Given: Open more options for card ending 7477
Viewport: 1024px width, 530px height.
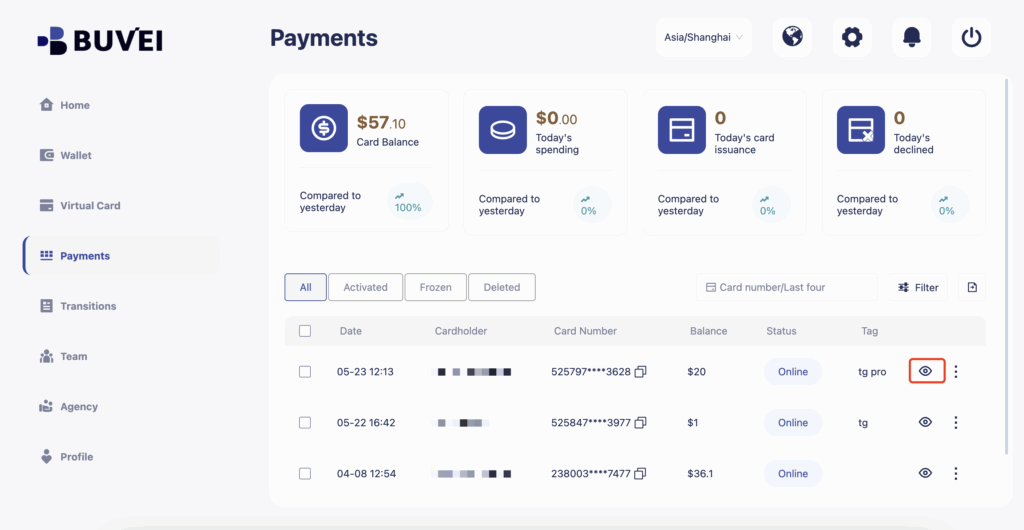Looking at the screenshot, I should 956,474.
